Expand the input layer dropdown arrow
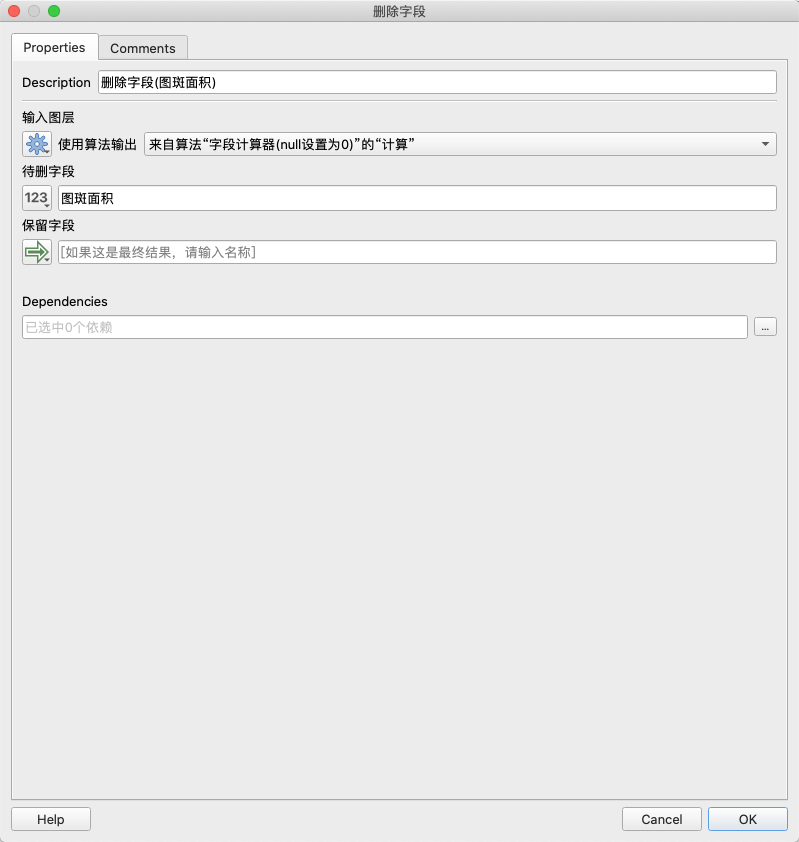Screen dimensions: 799x842 click(x=765, y=144)
